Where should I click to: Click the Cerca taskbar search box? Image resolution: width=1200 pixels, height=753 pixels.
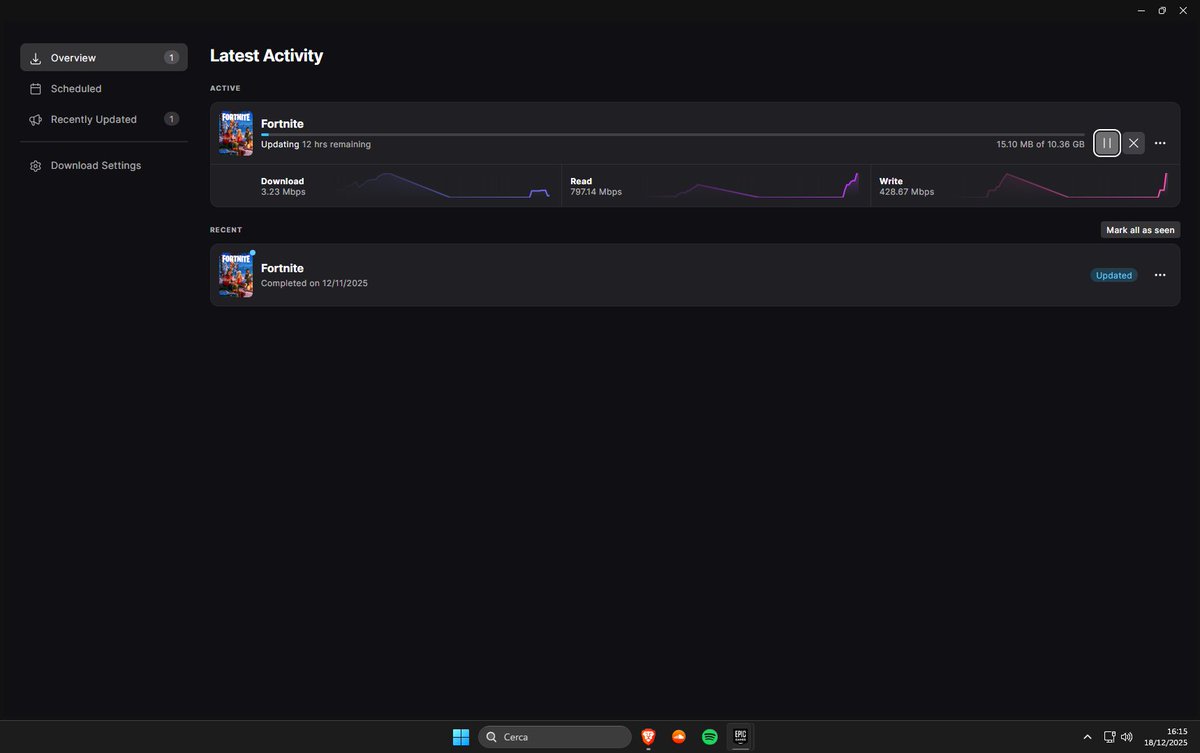click(x=555, y=737)
